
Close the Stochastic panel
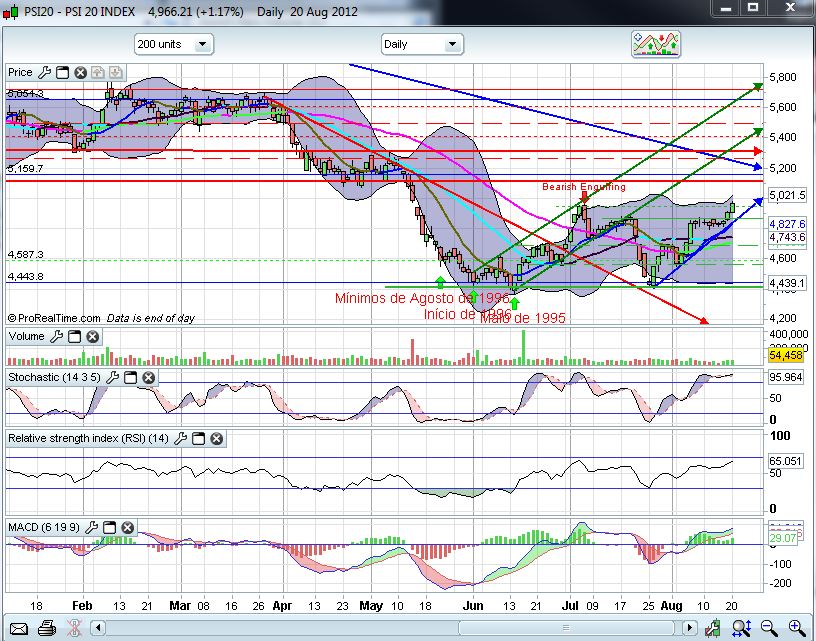[149, 378]
